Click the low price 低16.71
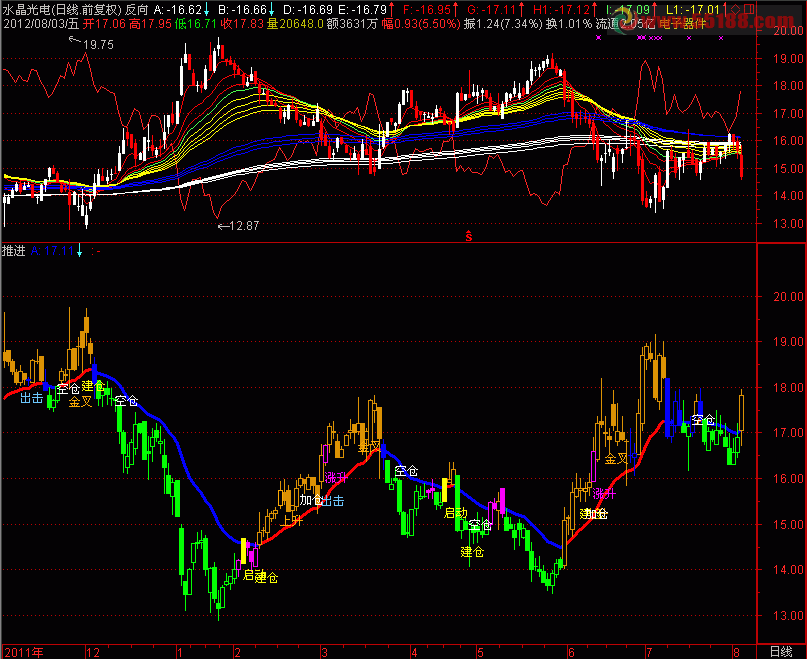Screen dimensions: 807x659 [196, 23]
